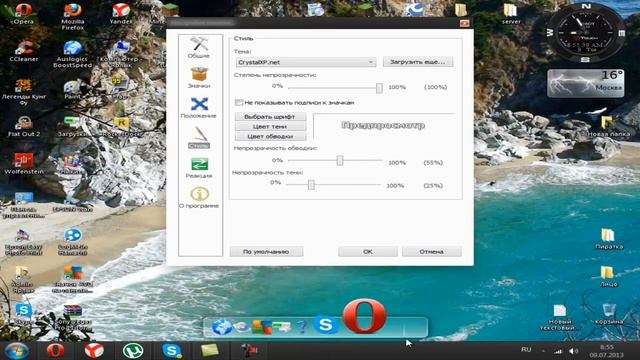Click the question mark icon in the dock
The width and height of the screenshot is (640, 360).
point(302,327)
